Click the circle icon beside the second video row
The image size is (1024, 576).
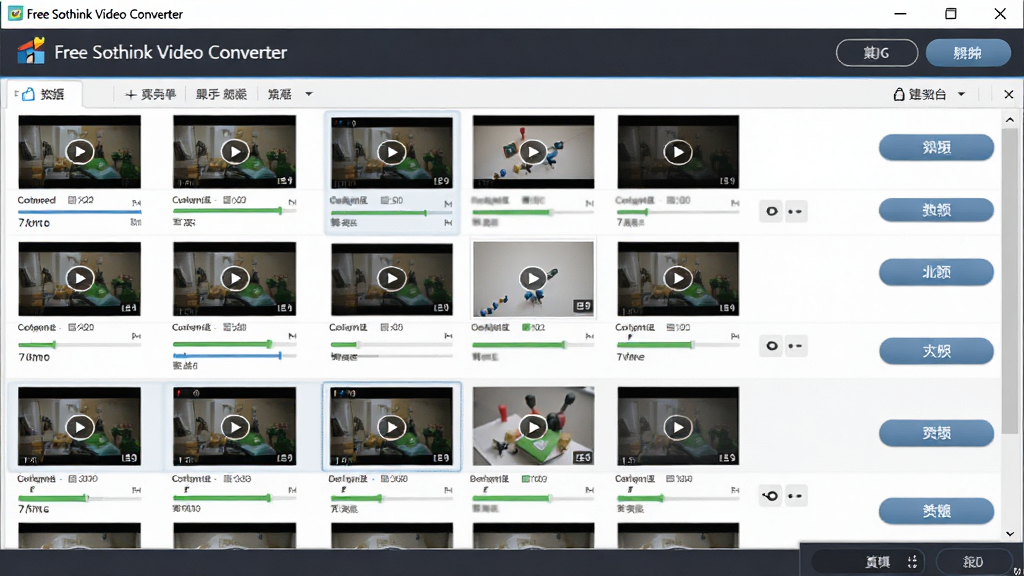click(772, 345)
